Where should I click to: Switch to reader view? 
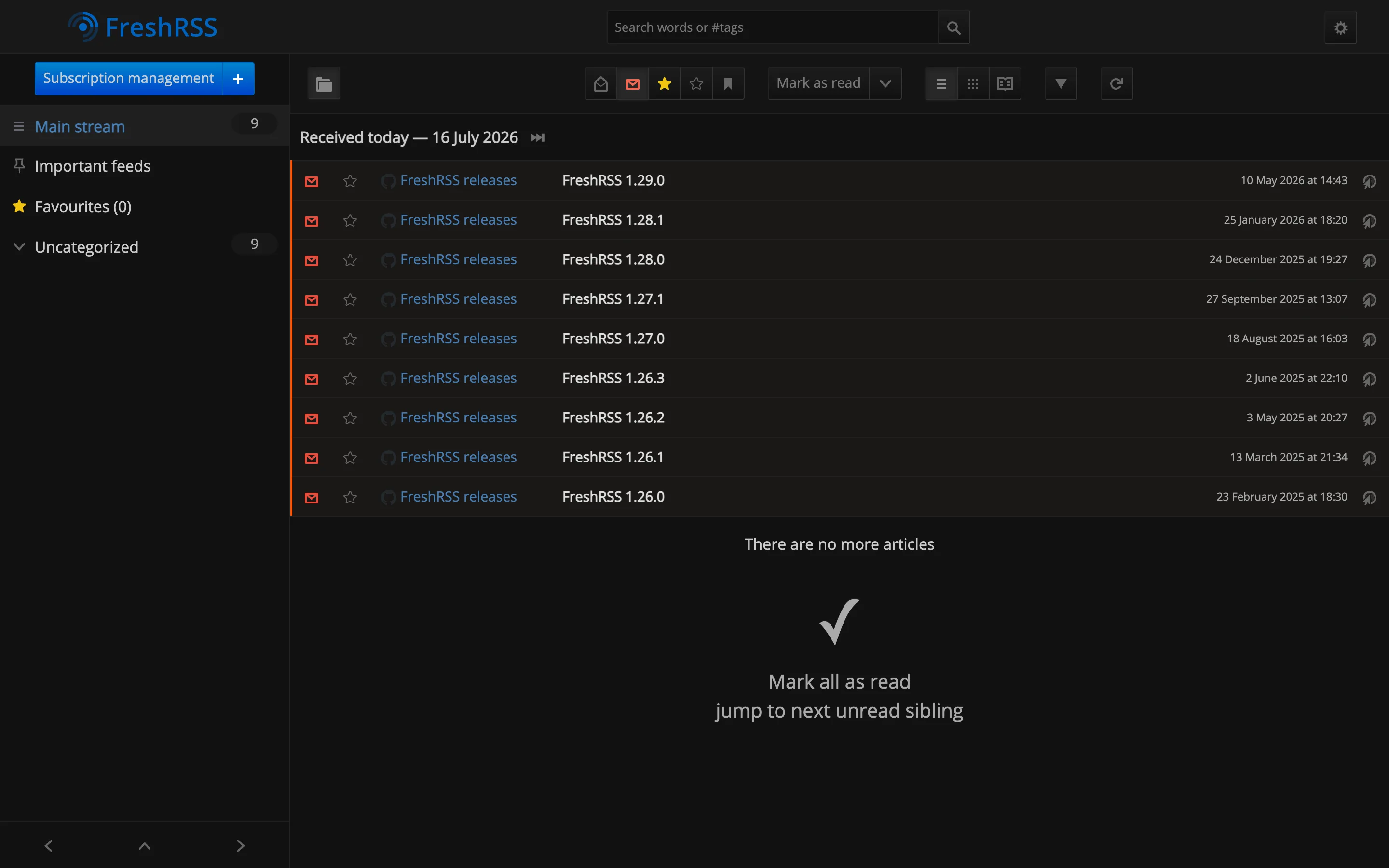tap(1005, 84)
